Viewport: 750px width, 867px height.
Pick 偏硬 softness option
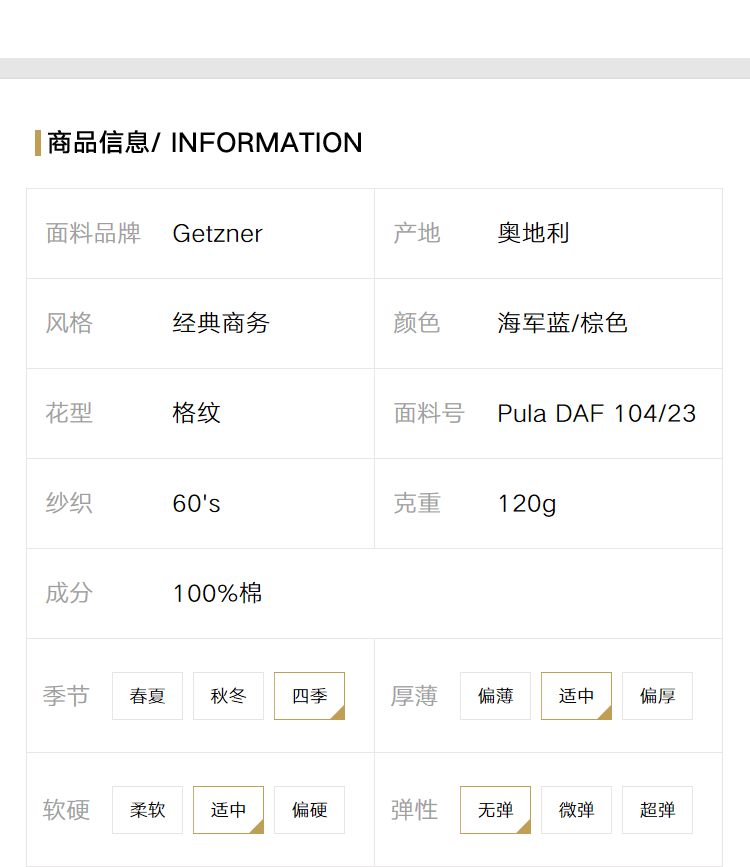(309, 809)
